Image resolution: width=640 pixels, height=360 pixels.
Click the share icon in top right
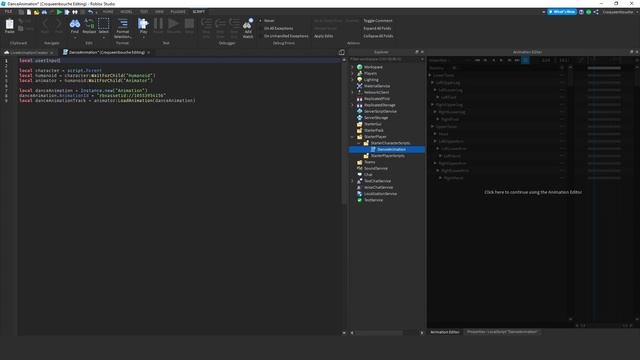pos(596,12)
